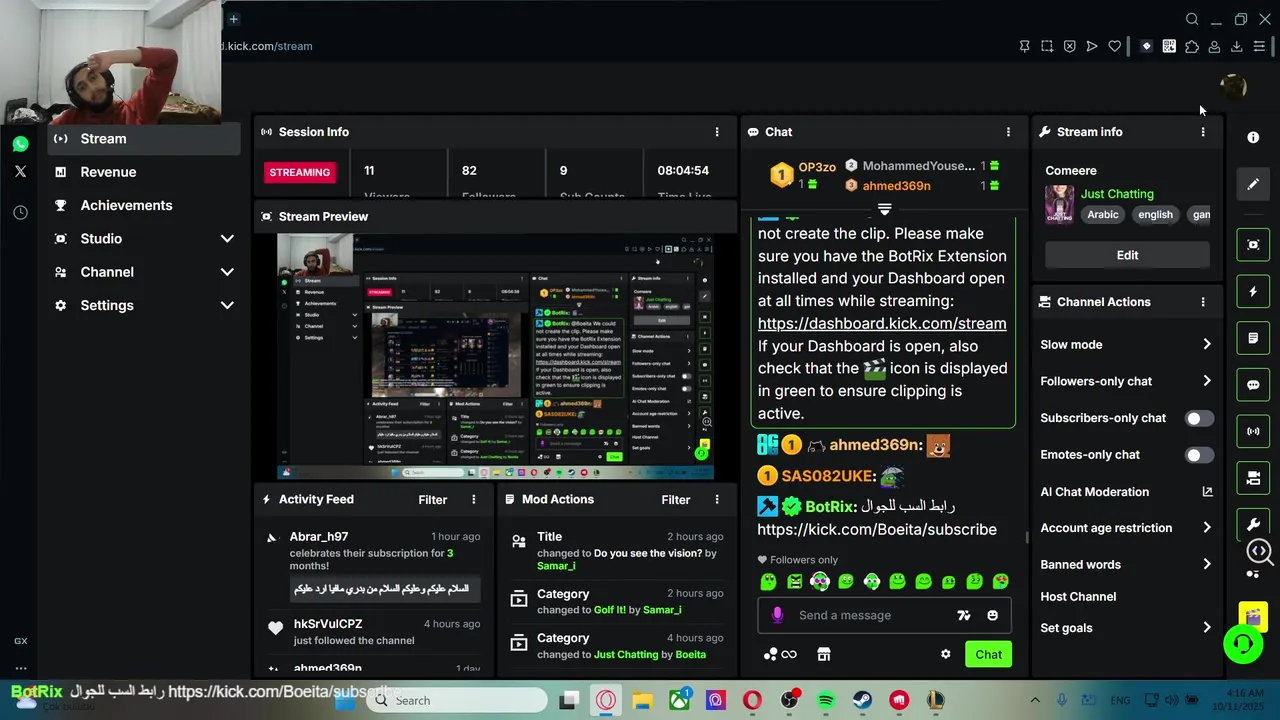Toggle Emotes-only chat switch

(x=1199, y=455)
